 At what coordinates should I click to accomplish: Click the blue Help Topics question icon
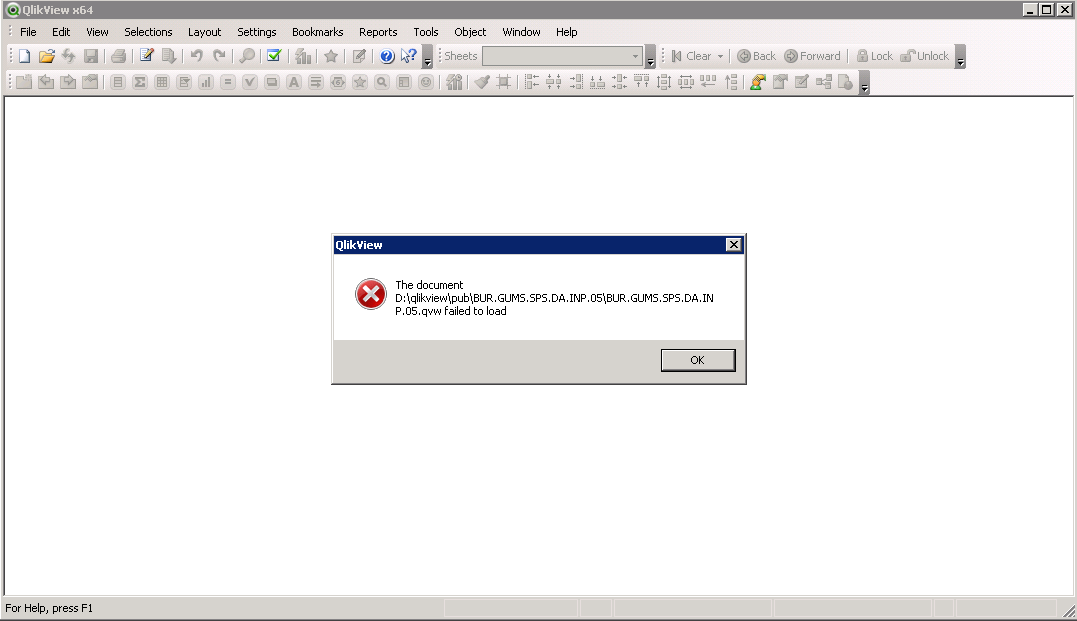point(387,56)
